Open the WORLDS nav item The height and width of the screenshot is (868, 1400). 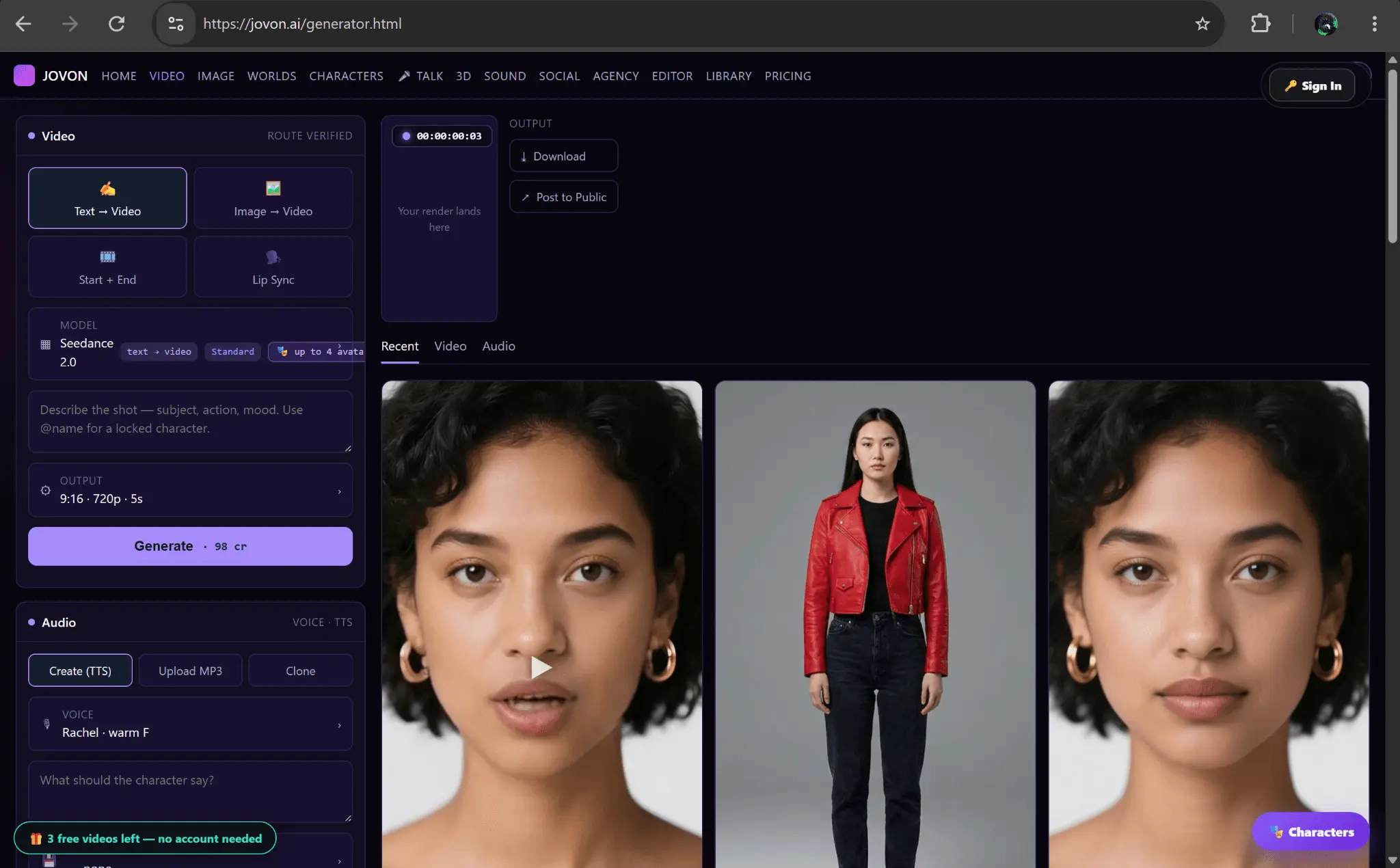(271, 76)
